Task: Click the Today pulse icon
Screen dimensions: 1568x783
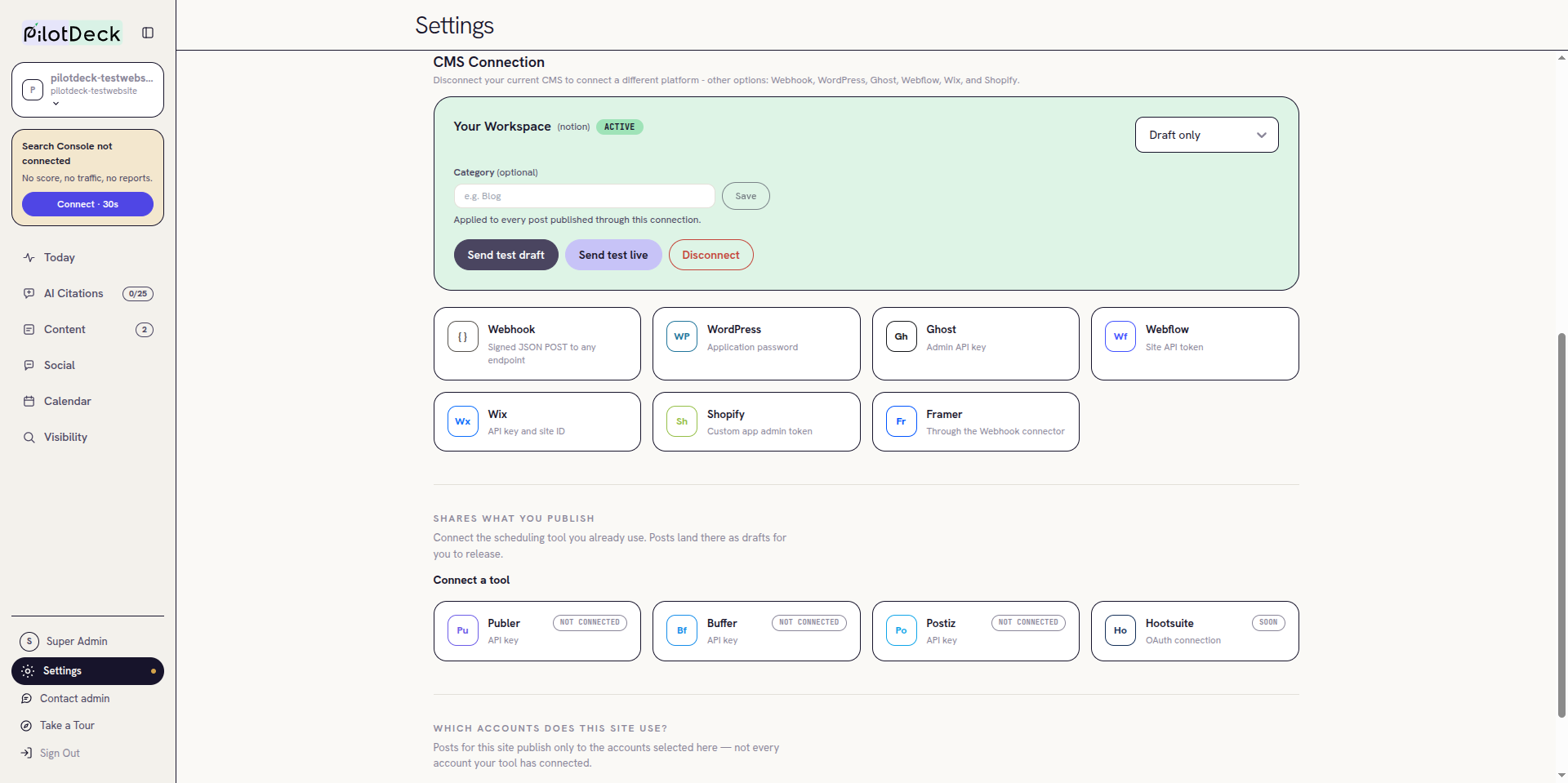Action: point(29,257)
